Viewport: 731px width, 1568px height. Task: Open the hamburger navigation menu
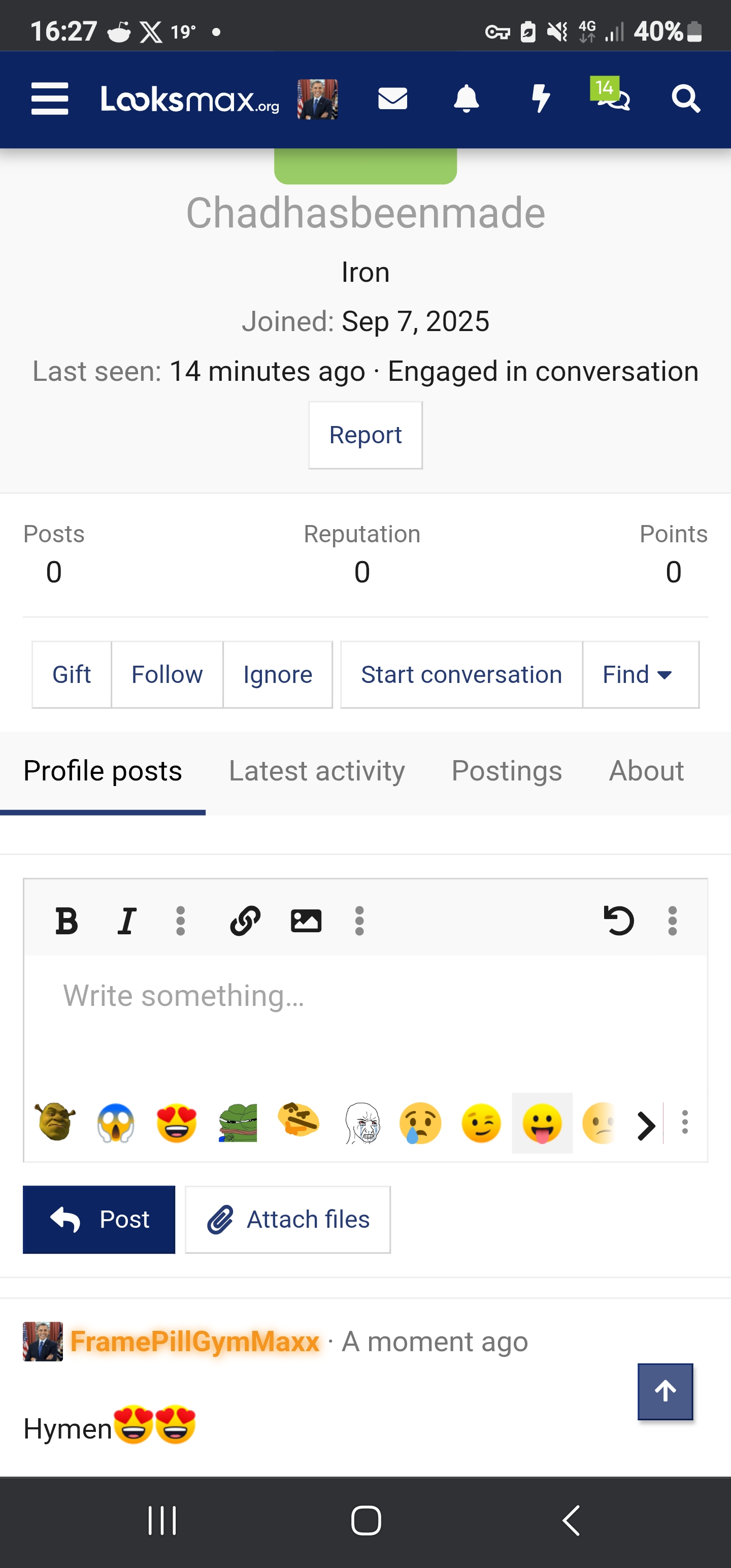pyautogui.click(x=50, y=99)
